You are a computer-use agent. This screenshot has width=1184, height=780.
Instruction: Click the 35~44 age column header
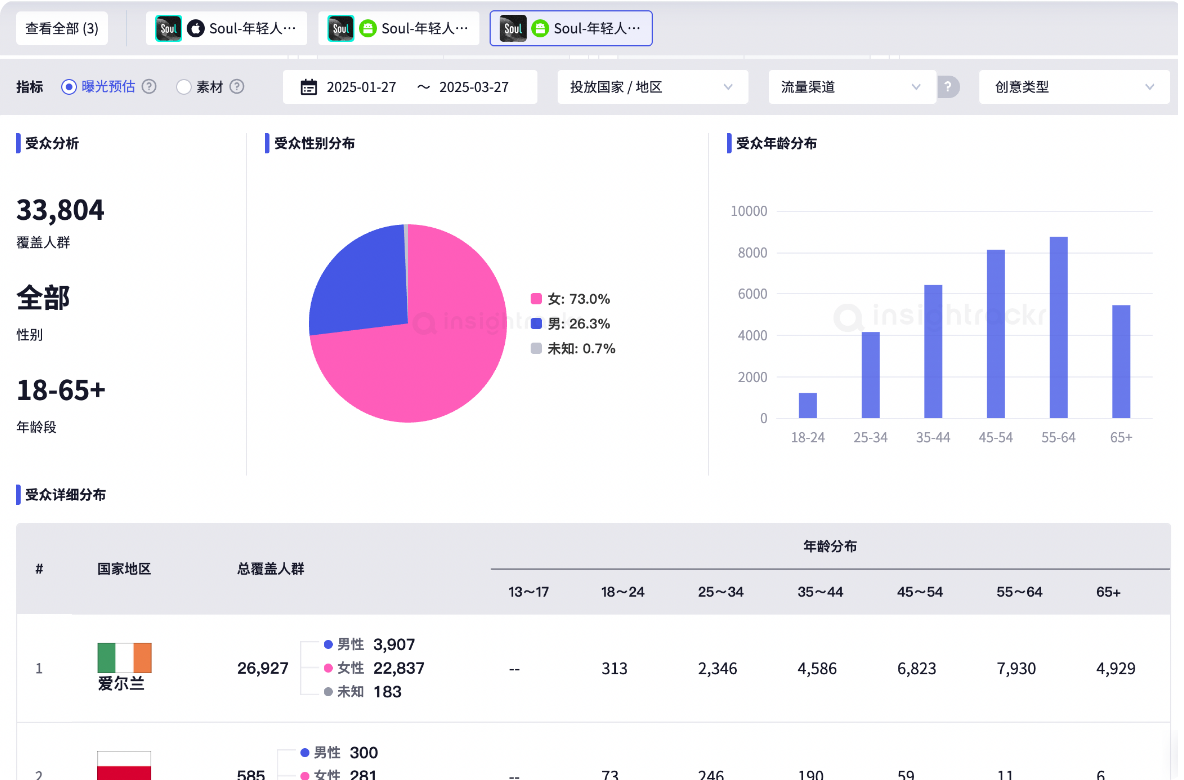pos(820,592)
